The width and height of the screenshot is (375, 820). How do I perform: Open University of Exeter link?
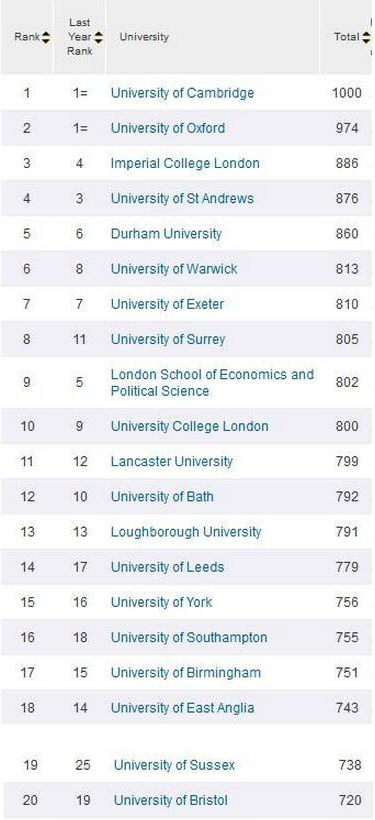click(167, 304)
